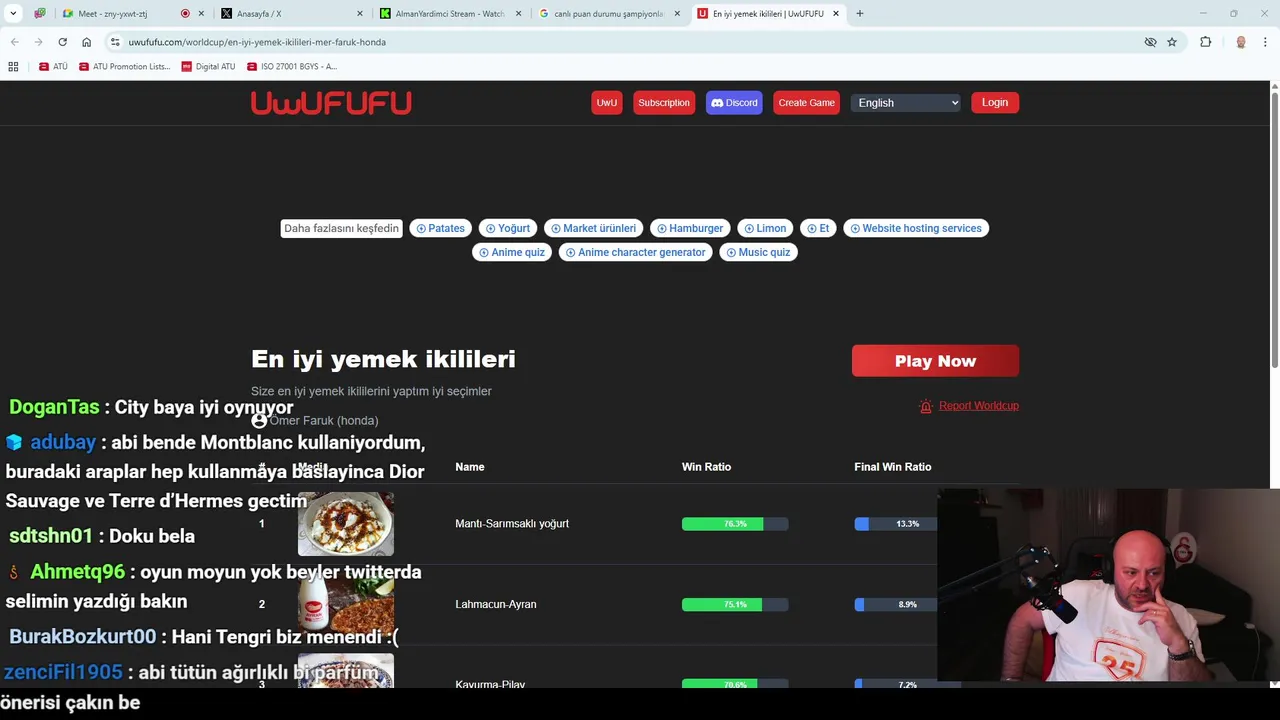The width and height of the screenshot is (1280, 720).
Task: Click the page vertical scrollbar
Action: coord(1274,230)
